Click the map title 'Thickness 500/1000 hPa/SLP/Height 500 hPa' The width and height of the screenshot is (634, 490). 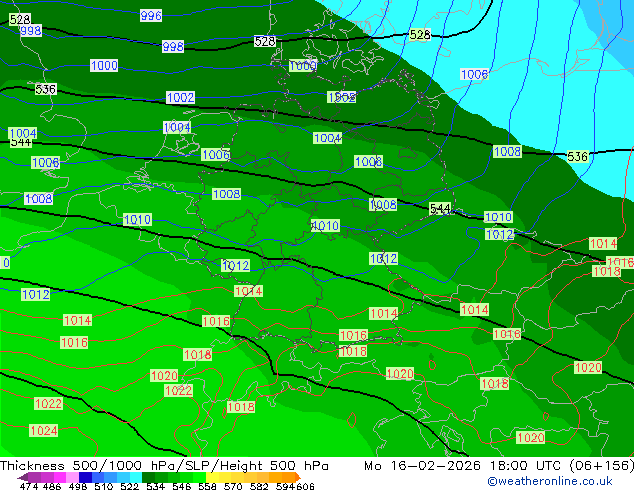(164, 465)
